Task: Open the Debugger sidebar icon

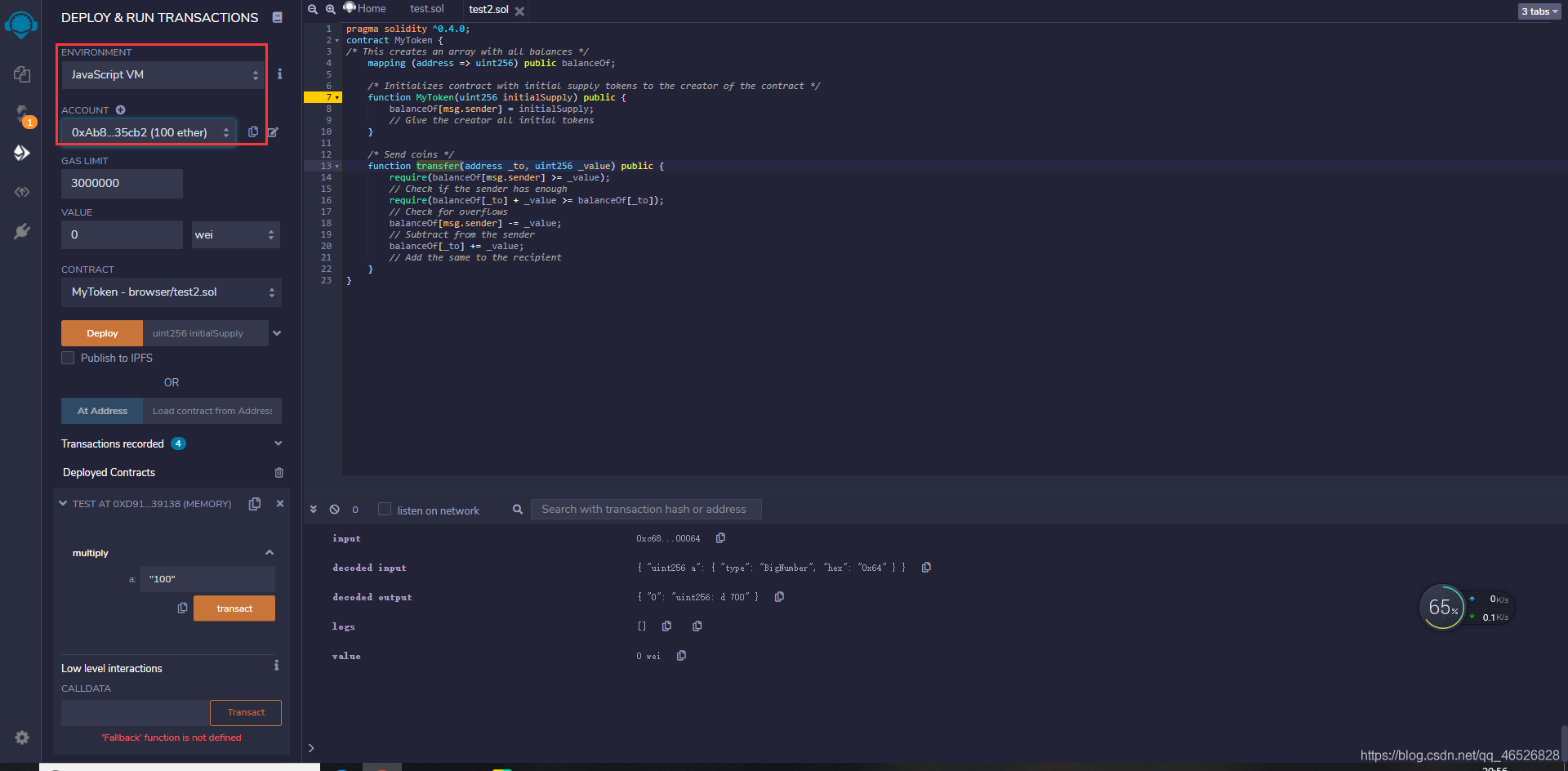Action: [x=22, y=192]
